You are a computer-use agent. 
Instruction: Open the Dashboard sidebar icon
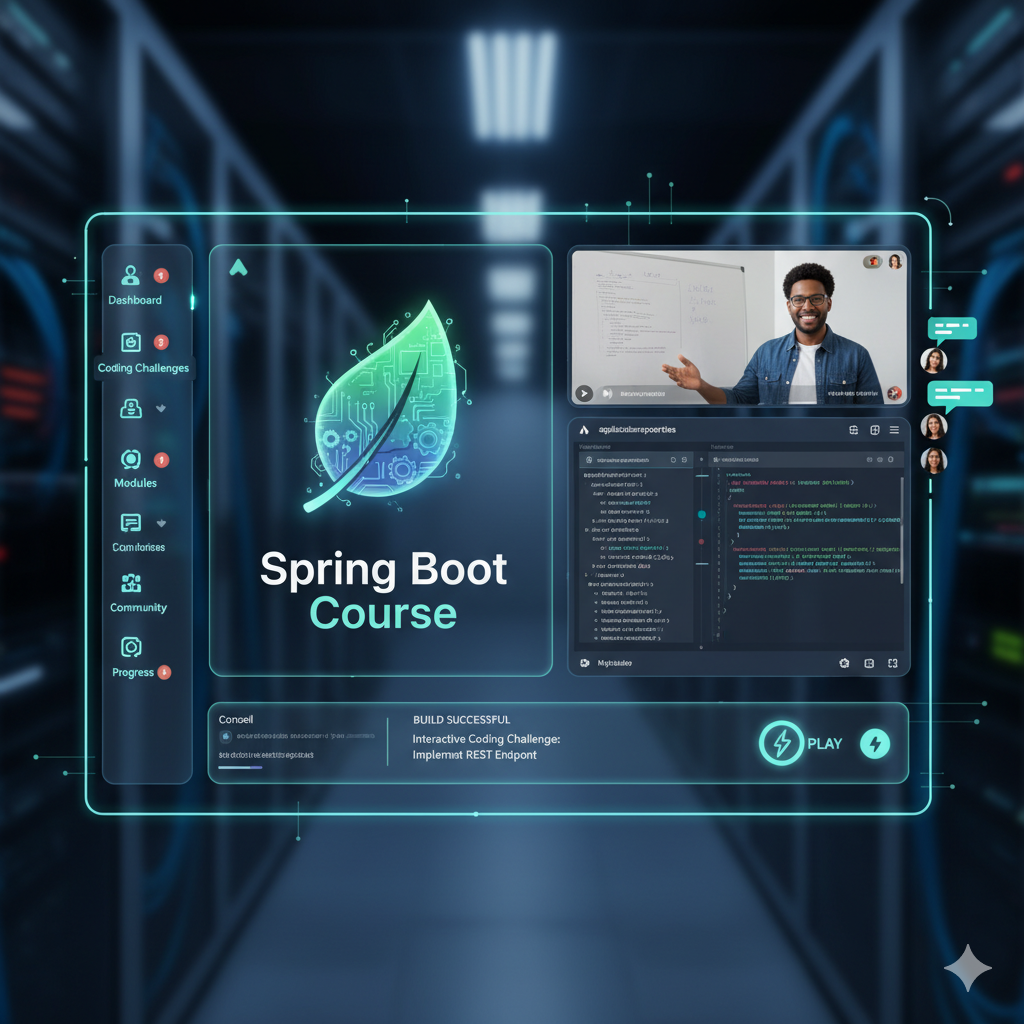click(130, 275)
